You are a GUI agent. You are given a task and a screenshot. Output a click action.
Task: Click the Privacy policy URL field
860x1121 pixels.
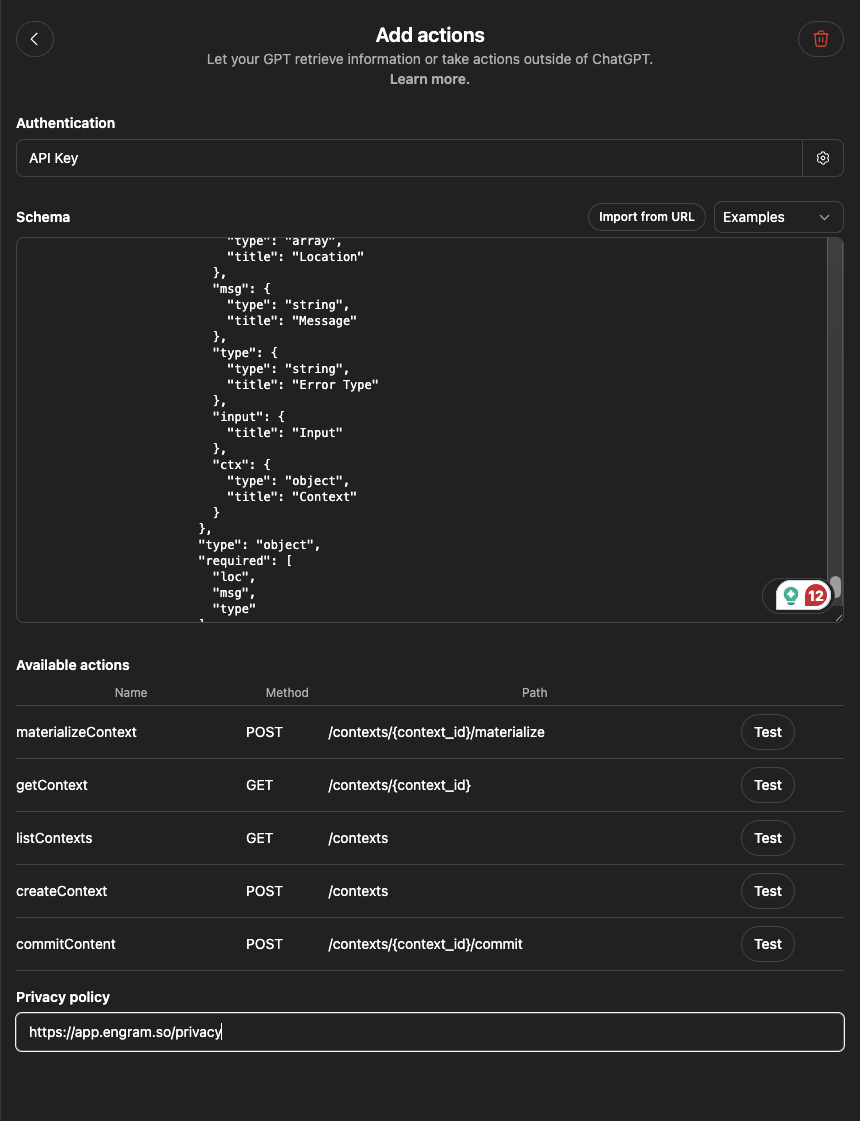429,1031
